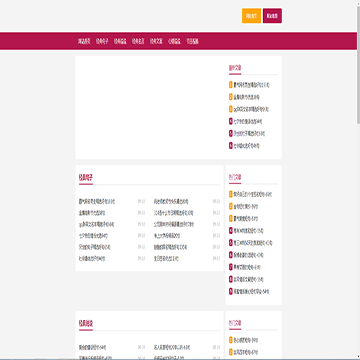Open the seventh, last item in the crimson navigation bar
The image size is (360, 360).
[192, 41]
